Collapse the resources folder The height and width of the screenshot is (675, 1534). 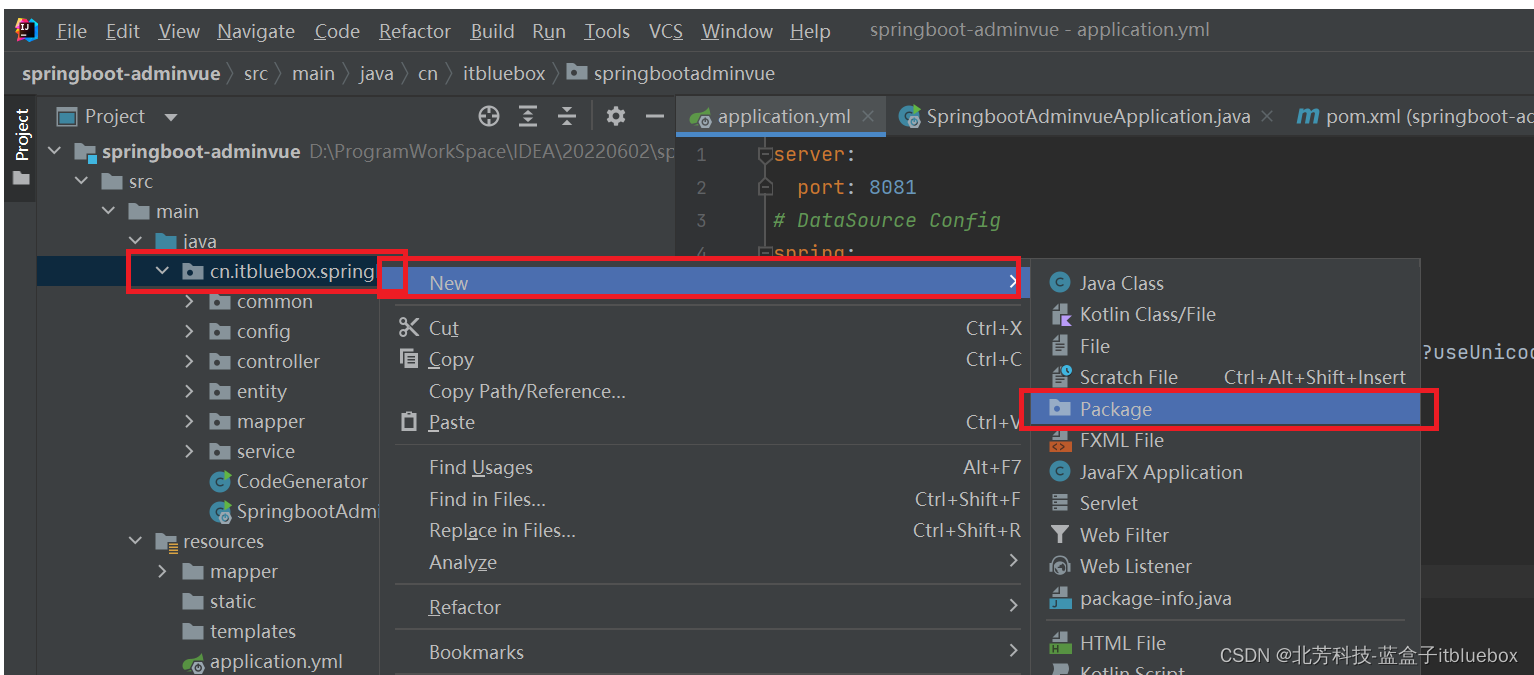tap(135, 541)
